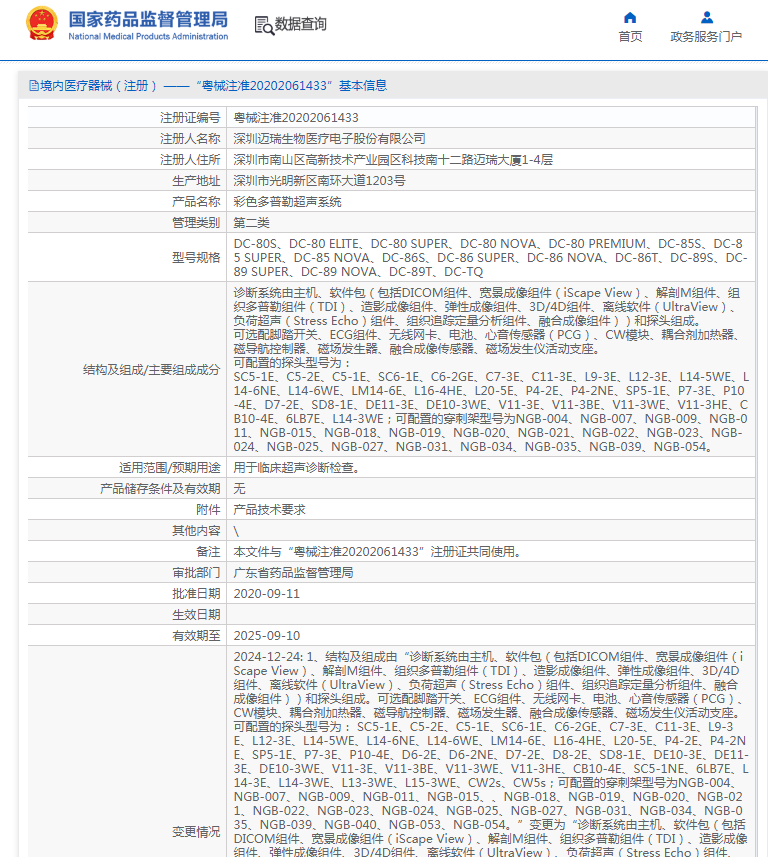This screenshot has height=857, width=768.
Task: Select the 批准日期 label
Action: click(x=196, y=594)
